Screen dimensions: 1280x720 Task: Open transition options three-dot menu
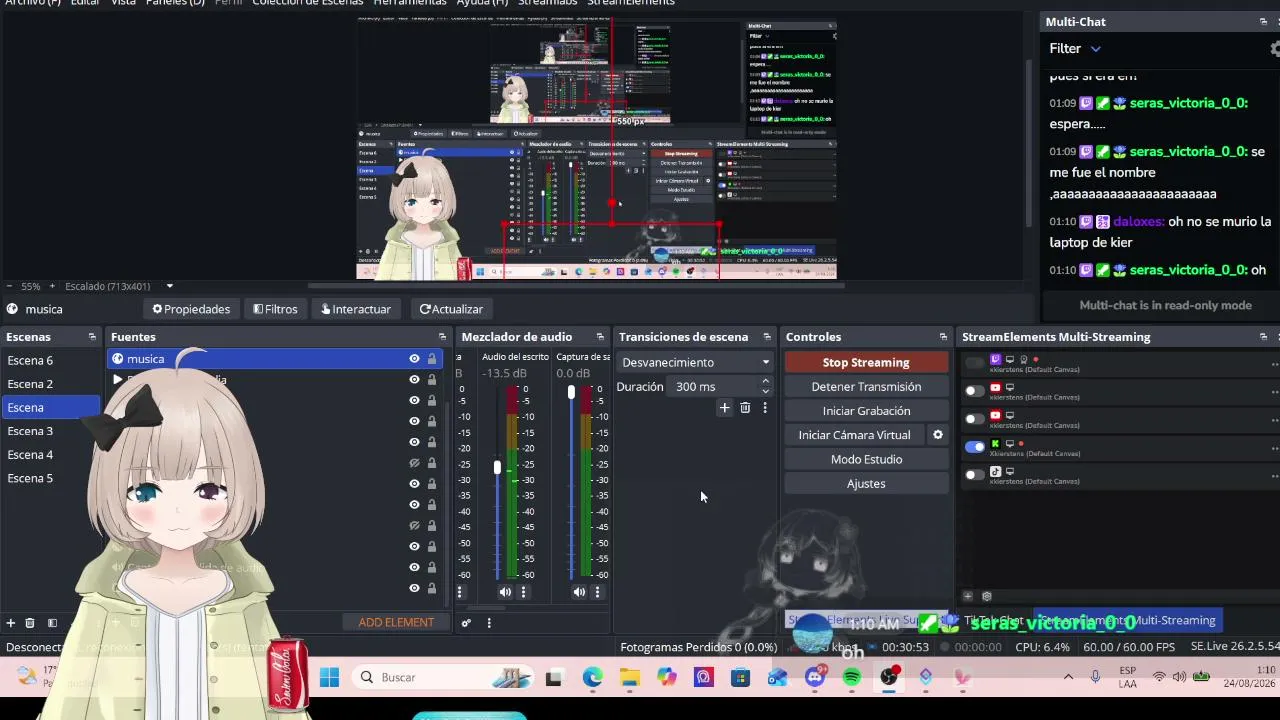point(765,408)
